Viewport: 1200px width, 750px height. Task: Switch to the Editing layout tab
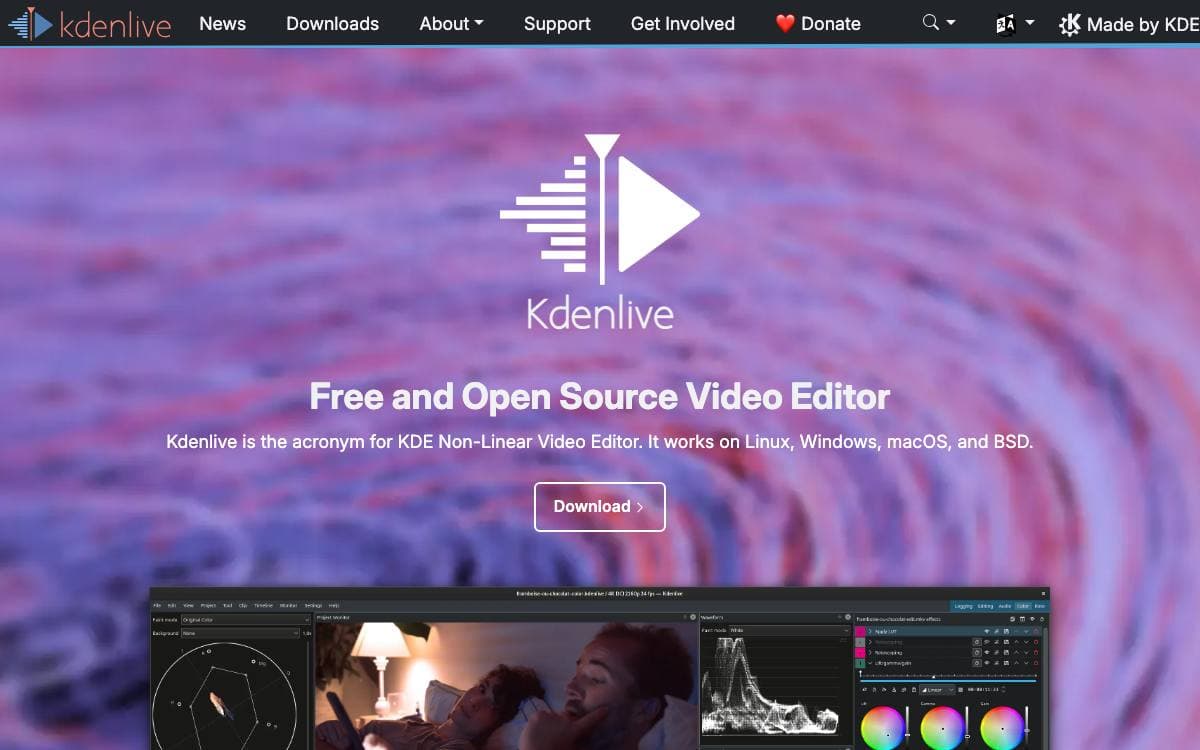(x=985, y=606)
